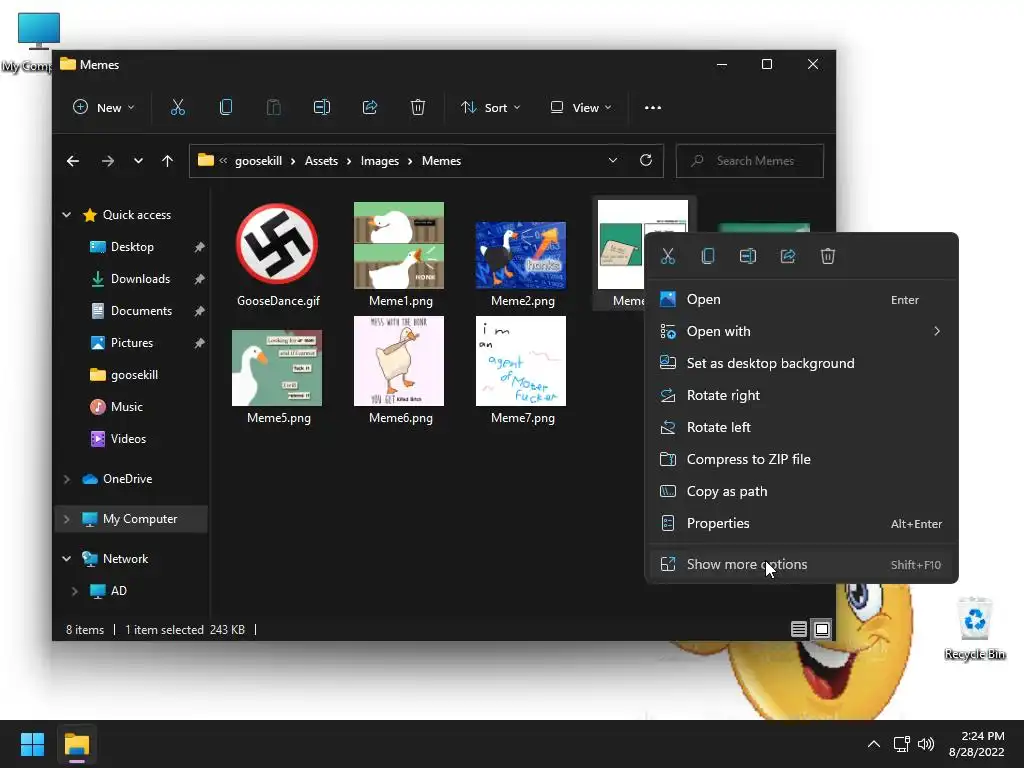Image resolution: width=1024 pixels, height=768 pixels.
Task: Select the Meme6.png thumbnail
Action: point(399,361)
